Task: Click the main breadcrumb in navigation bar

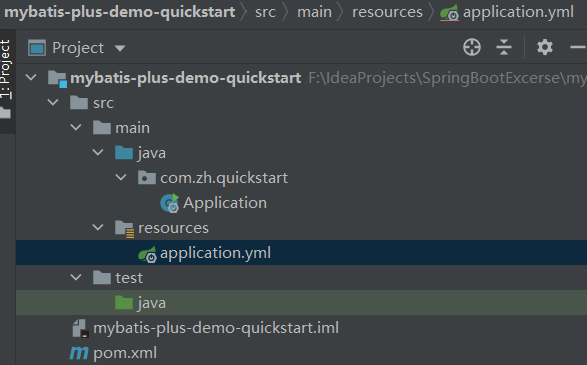Action: pos(314,12)
